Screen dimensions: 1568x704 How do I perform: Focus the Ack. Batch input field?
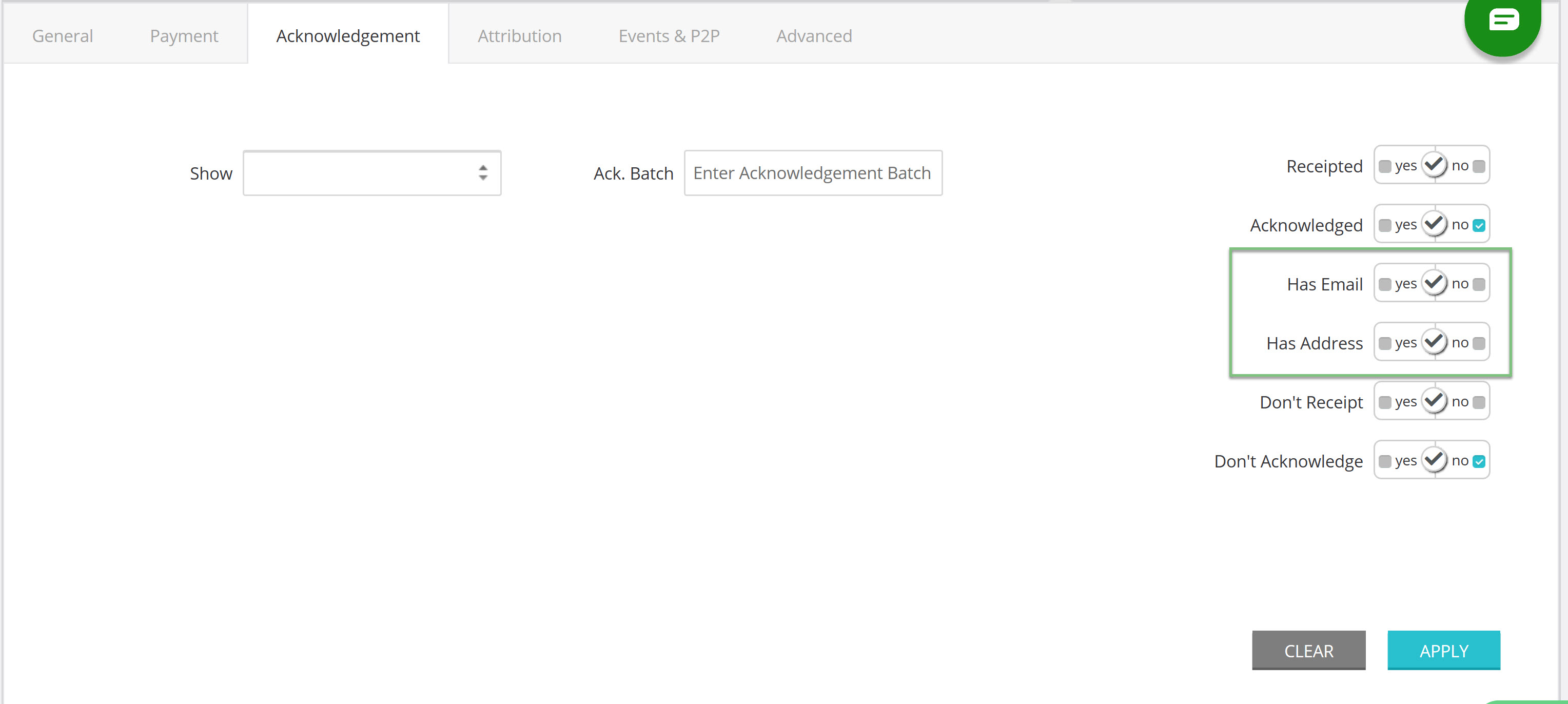point(813,173)
